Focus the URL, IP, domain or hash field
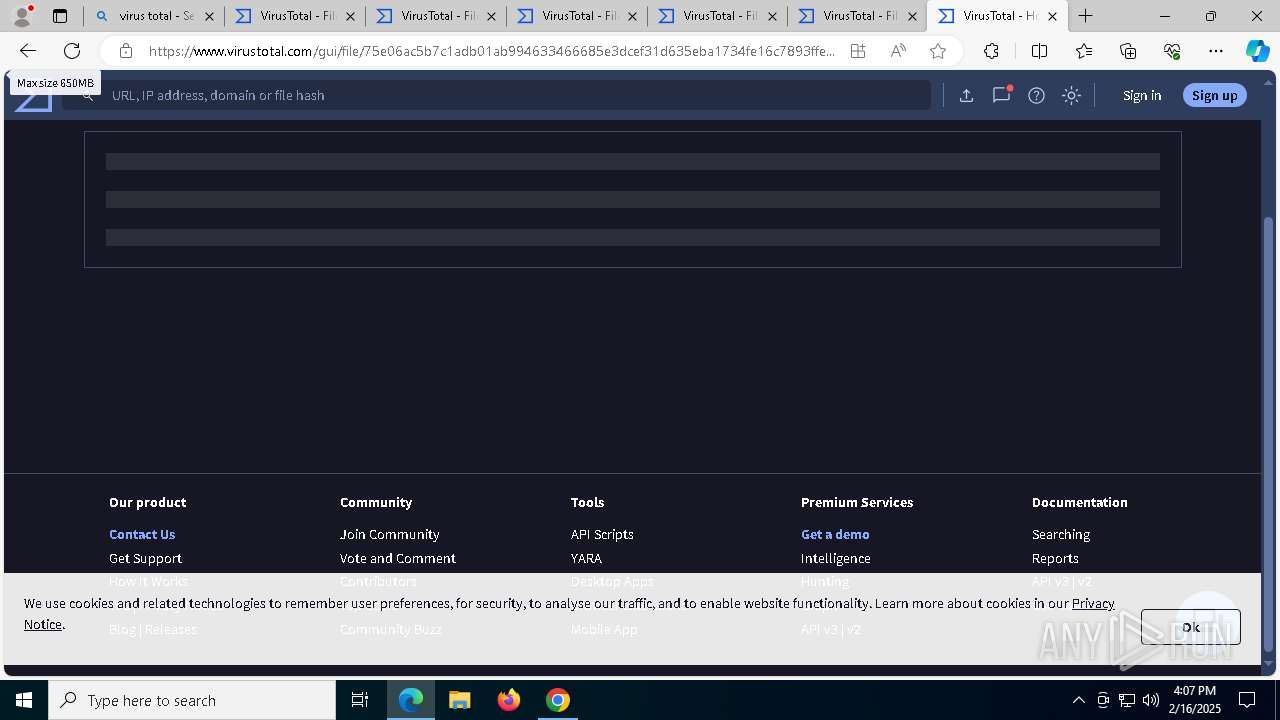Image resolution: width=1280 pixels, height=720 pixels. click(497, 95)
